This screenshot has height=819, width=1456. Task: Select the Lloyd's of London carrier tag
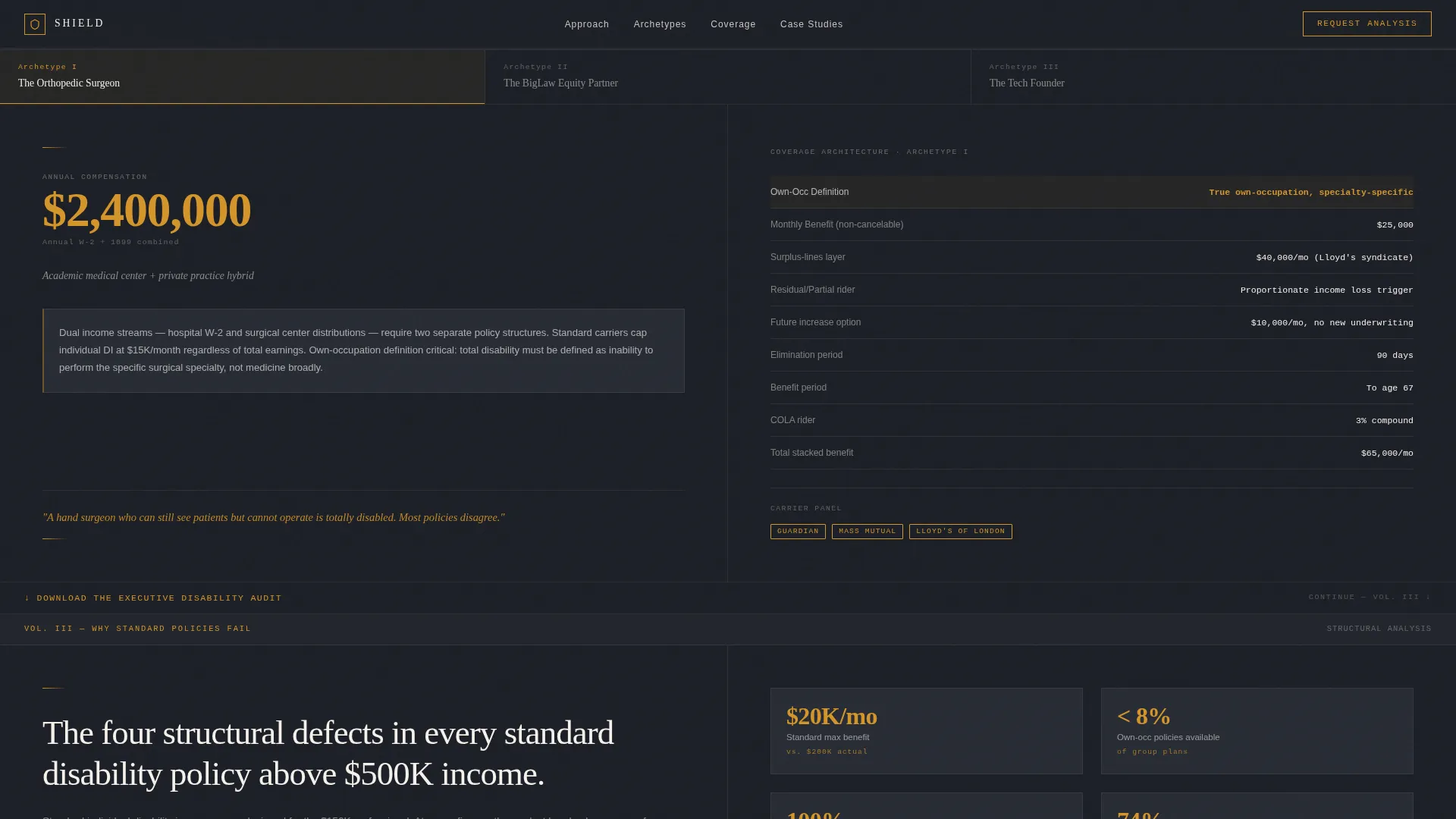(x=961, y=532)
